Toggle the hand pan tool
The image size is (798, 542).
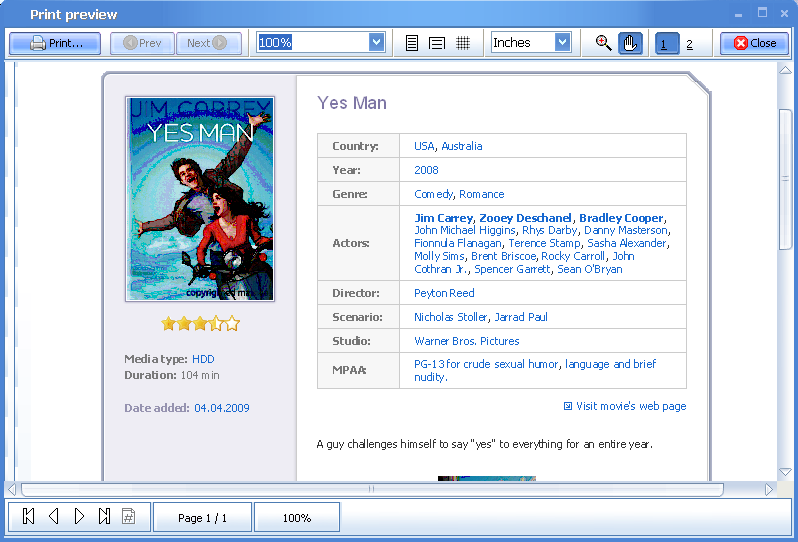(630, 43)
